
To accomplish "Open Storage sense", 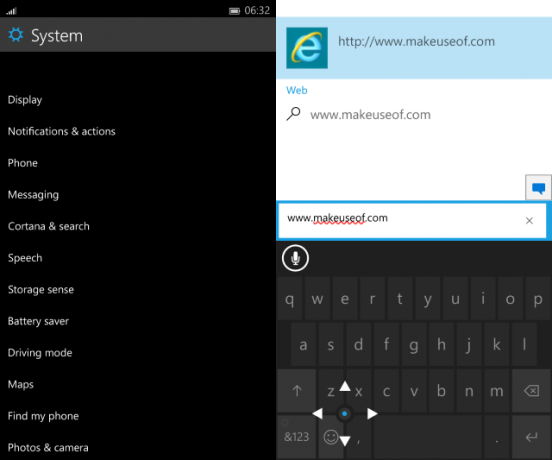I will click(x=41, y=290).
